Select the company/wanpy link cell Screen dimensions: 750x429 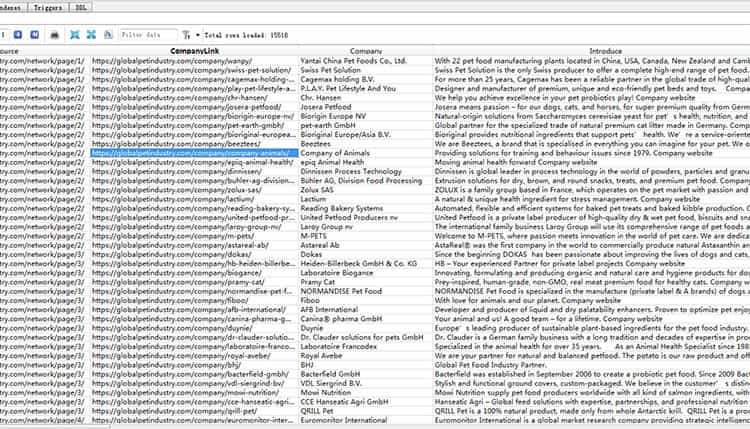194,61
